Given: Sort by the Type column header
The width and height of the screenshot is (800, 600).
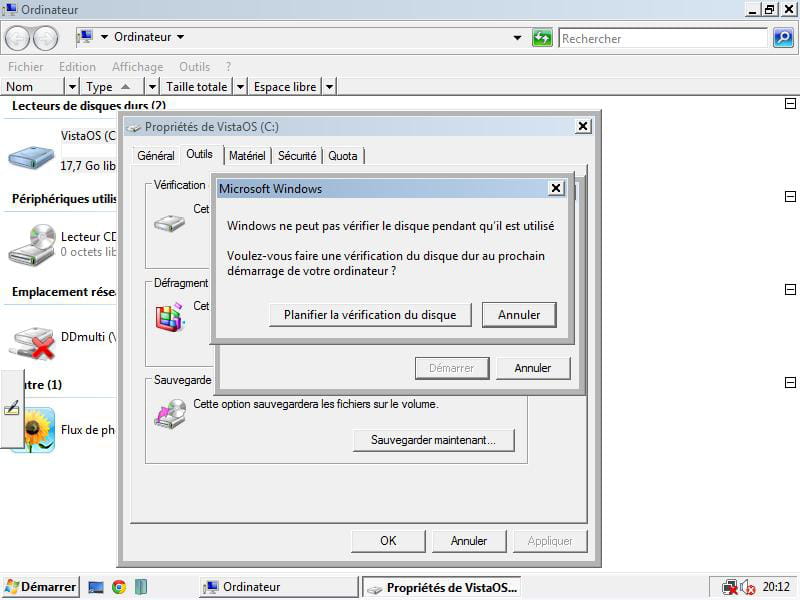Looking at the screenshot, I should (x=113, y=87).
